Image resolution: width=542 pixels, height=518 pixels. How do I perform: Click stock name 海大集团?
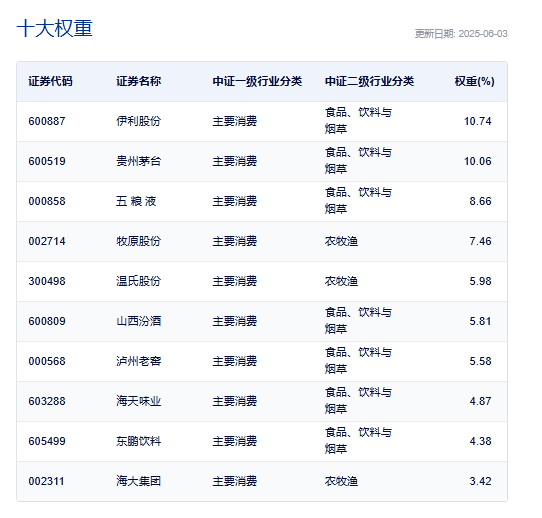(139, 481)
